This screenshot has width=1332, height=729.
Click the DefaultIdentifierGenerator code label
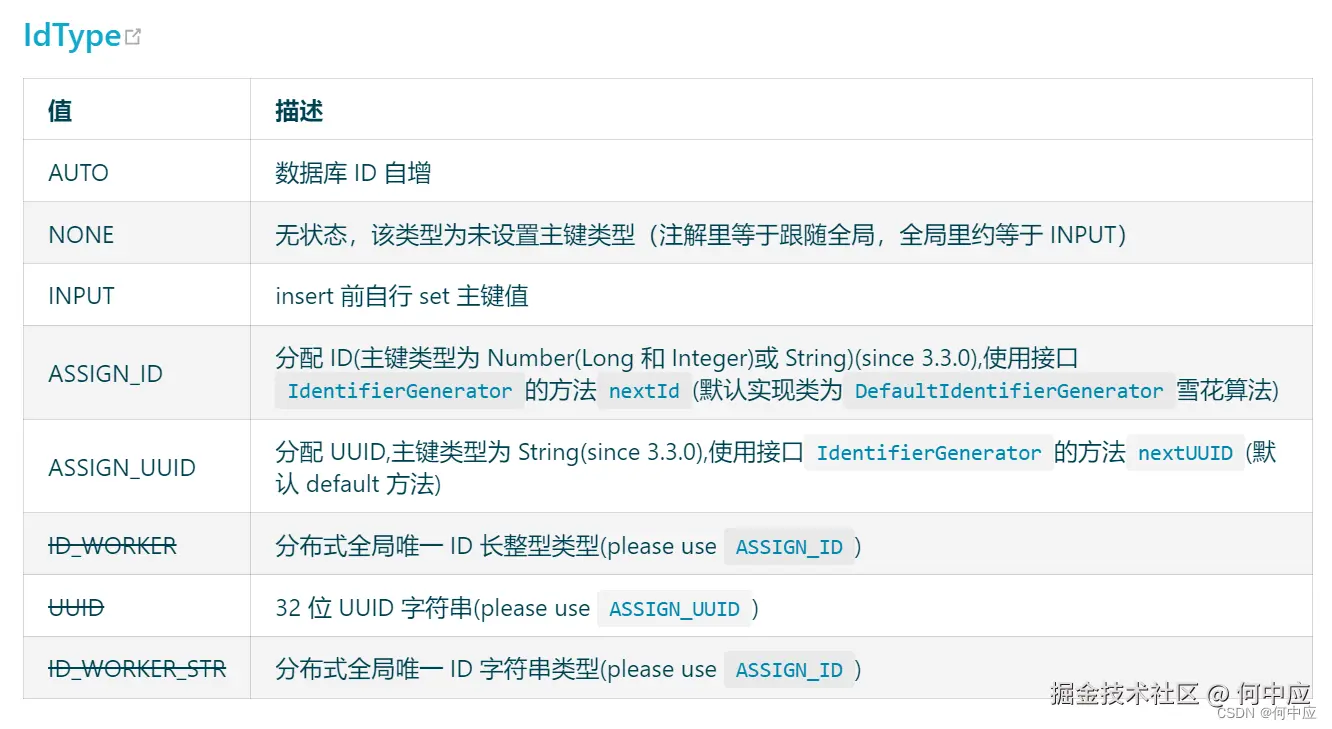[x=1009, y=391]
